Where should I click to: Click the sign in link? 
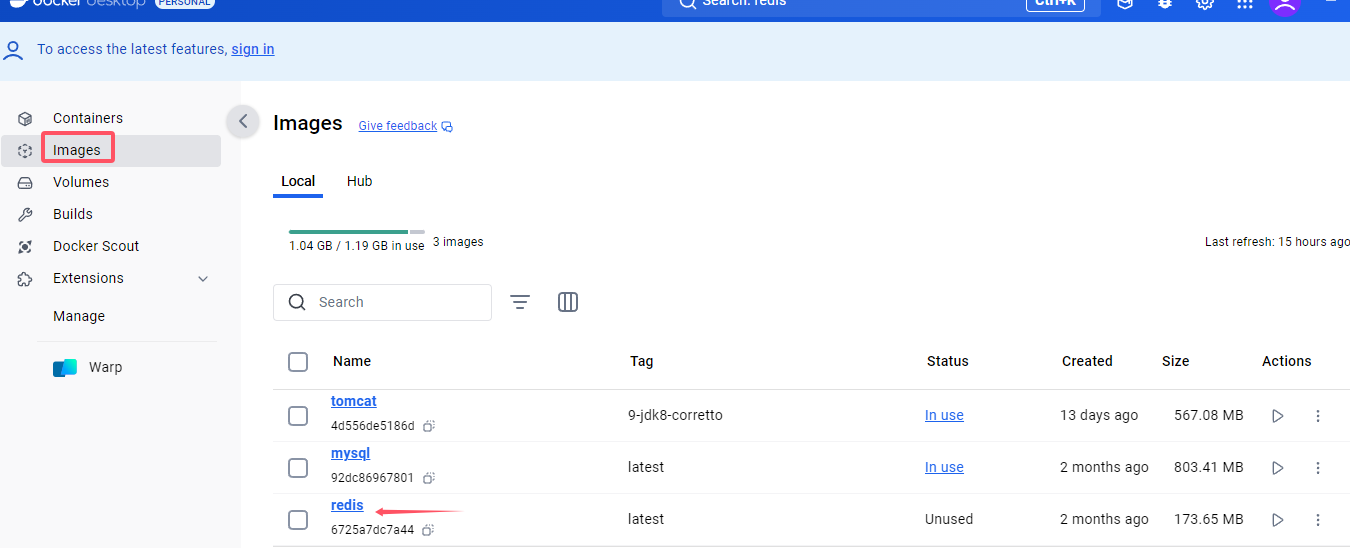[x=253, y=49]
